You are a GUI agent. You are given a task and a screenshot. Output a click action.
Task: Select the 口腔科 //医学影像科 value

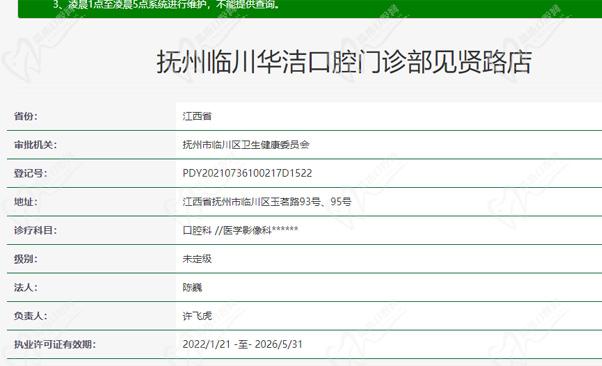pyautogui.click(x=240, y=230)
